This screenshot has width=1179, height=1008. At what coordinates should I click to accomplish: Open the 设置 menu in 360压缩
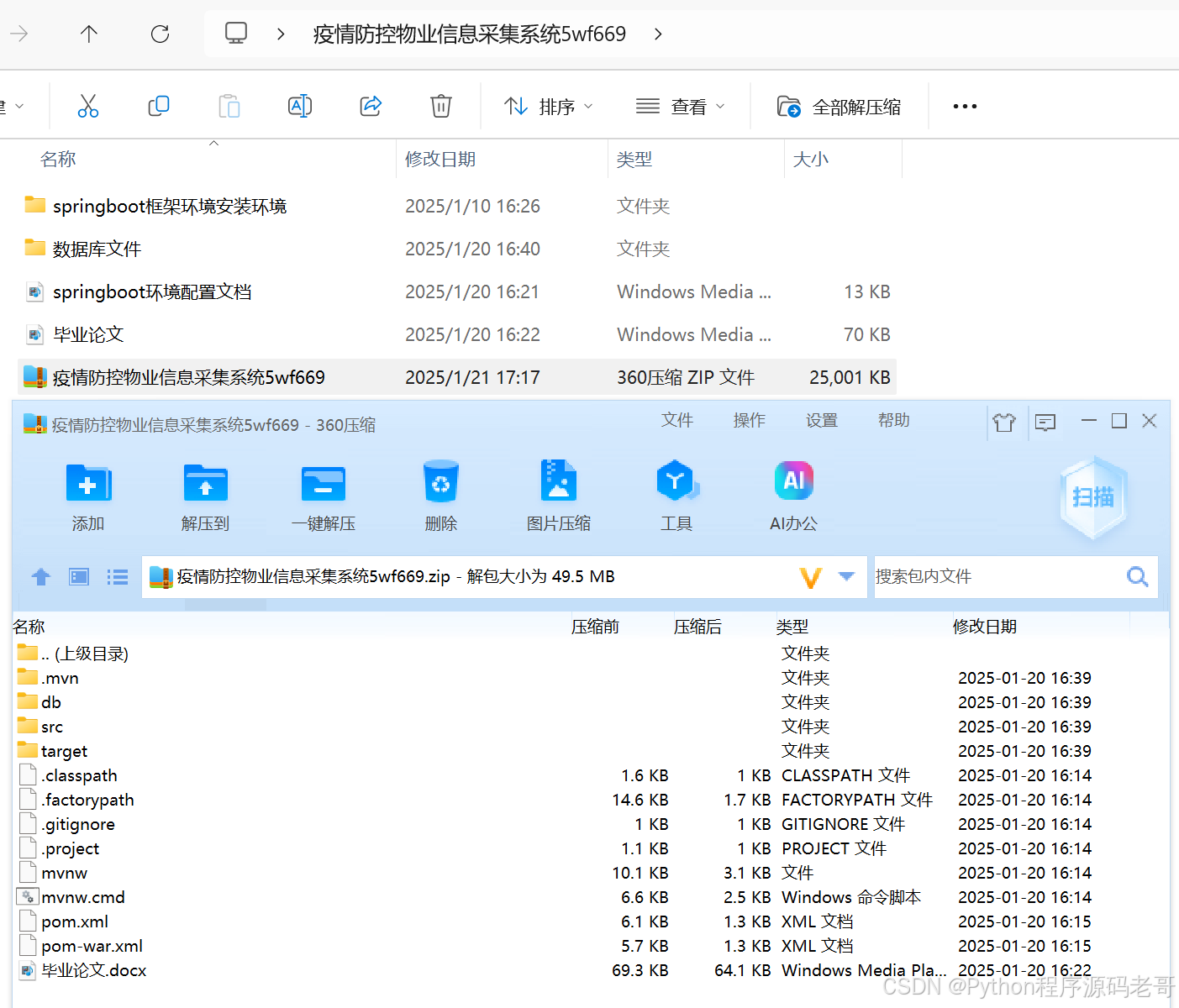[822, 420]
